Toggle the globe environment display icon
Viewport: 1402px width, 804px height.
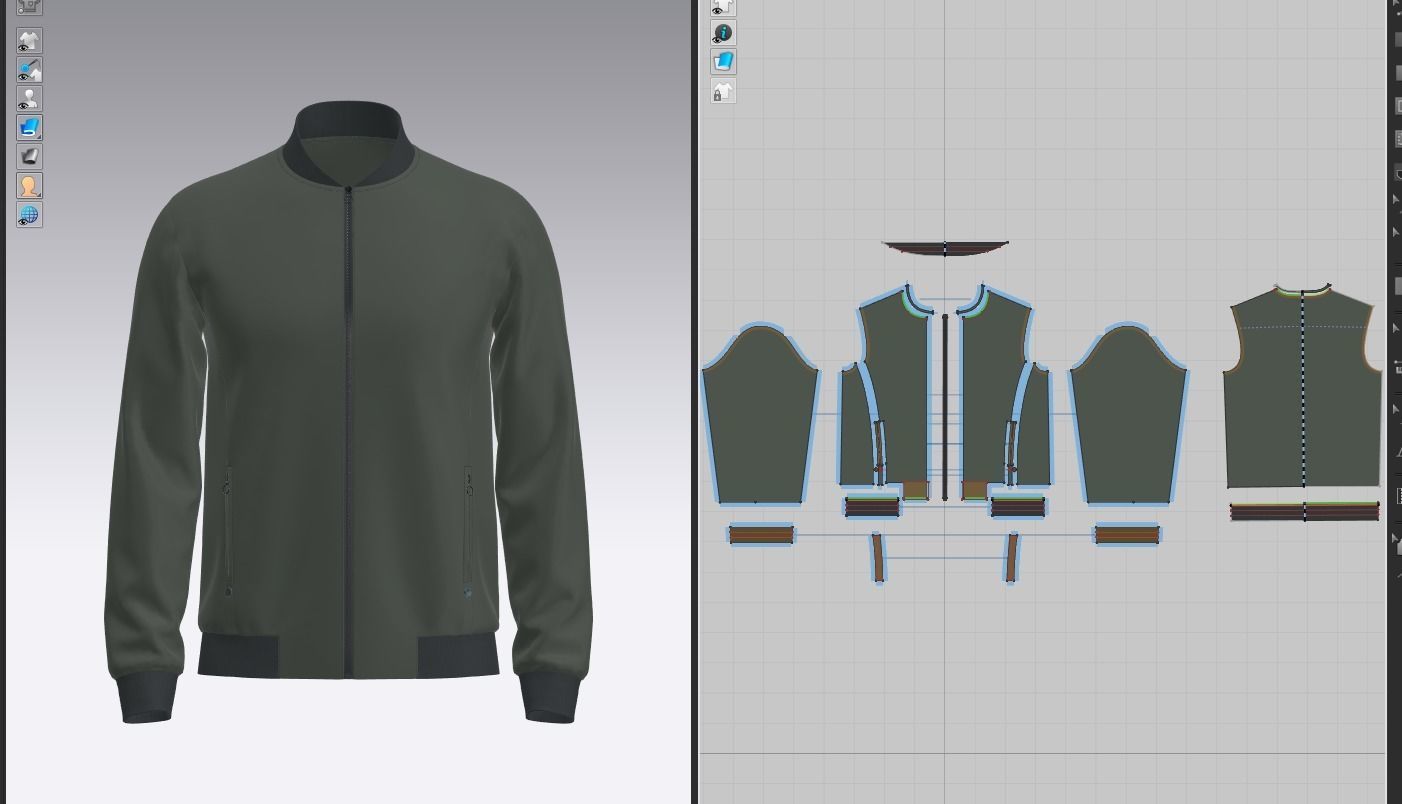[x=29, y=215]
